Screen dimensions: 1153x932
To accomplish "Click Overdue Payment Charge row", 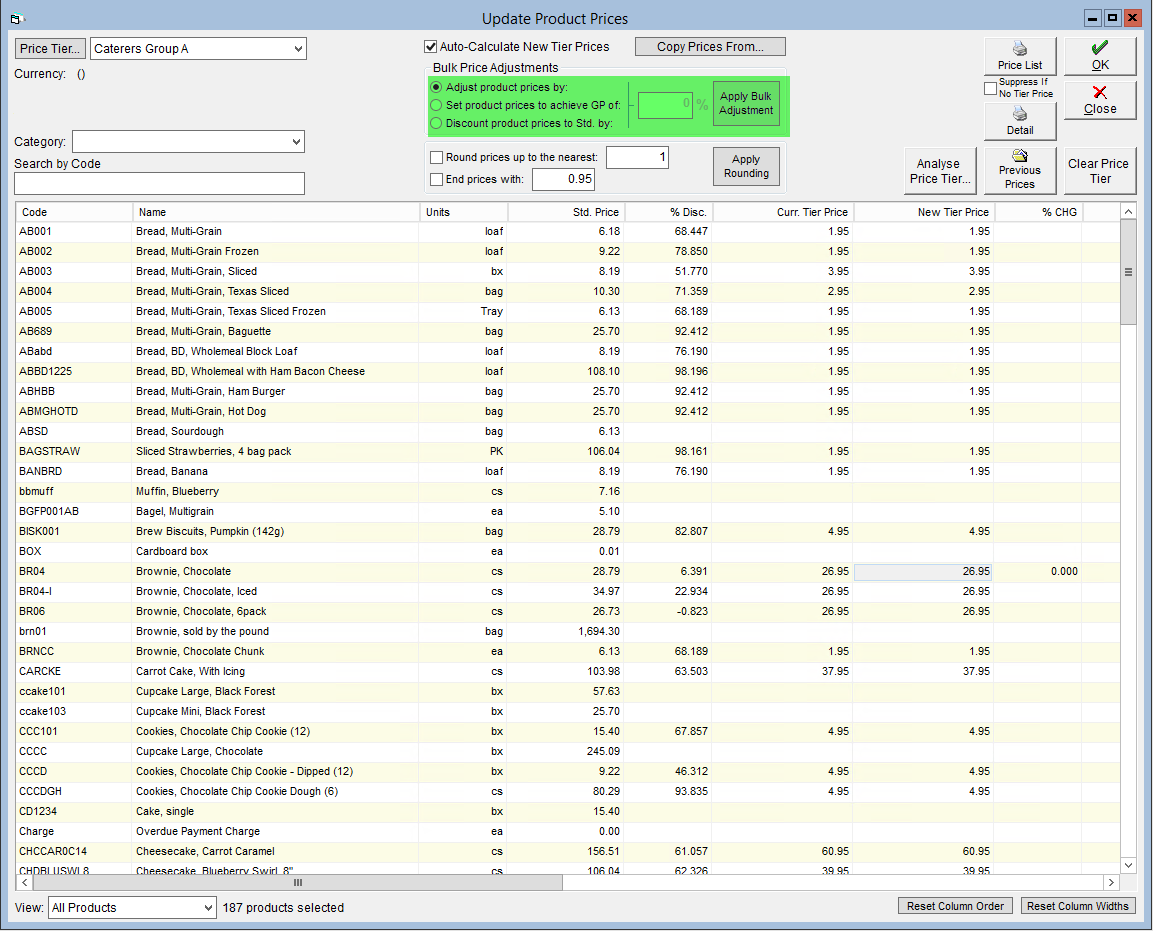I will click(x=568, y=831).
